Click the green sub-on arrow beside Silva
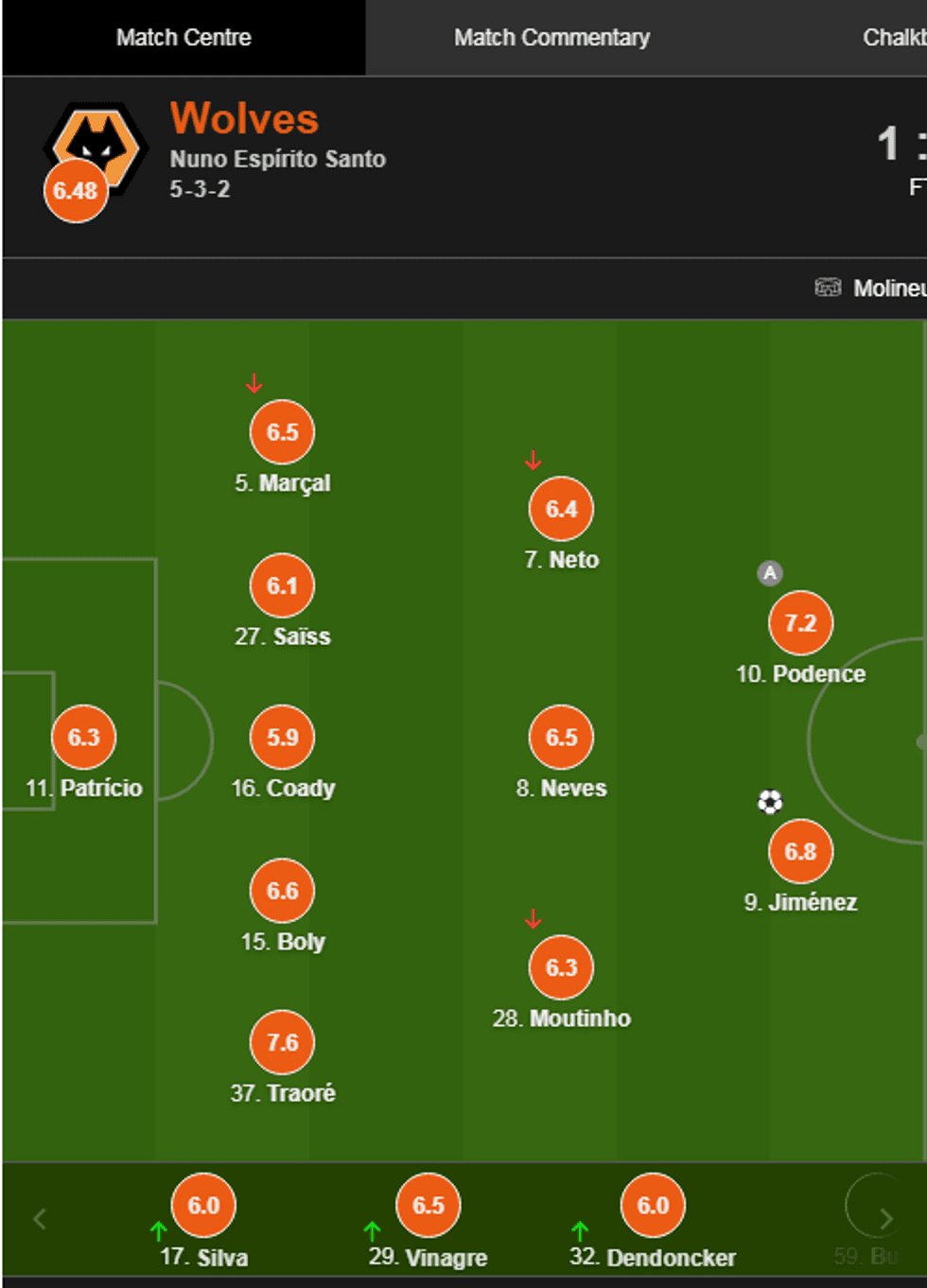Image resolution: width=927 pixels, height=1288 pixels. [159, 1231]
